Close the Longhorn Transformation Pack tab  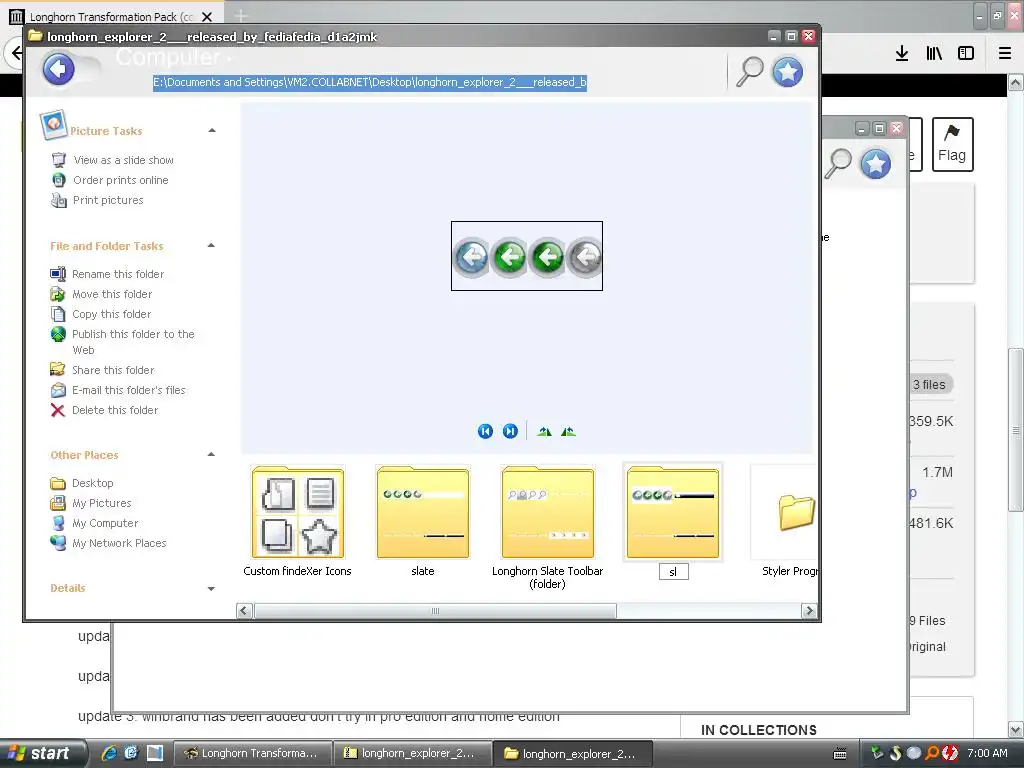click(206, 17)
